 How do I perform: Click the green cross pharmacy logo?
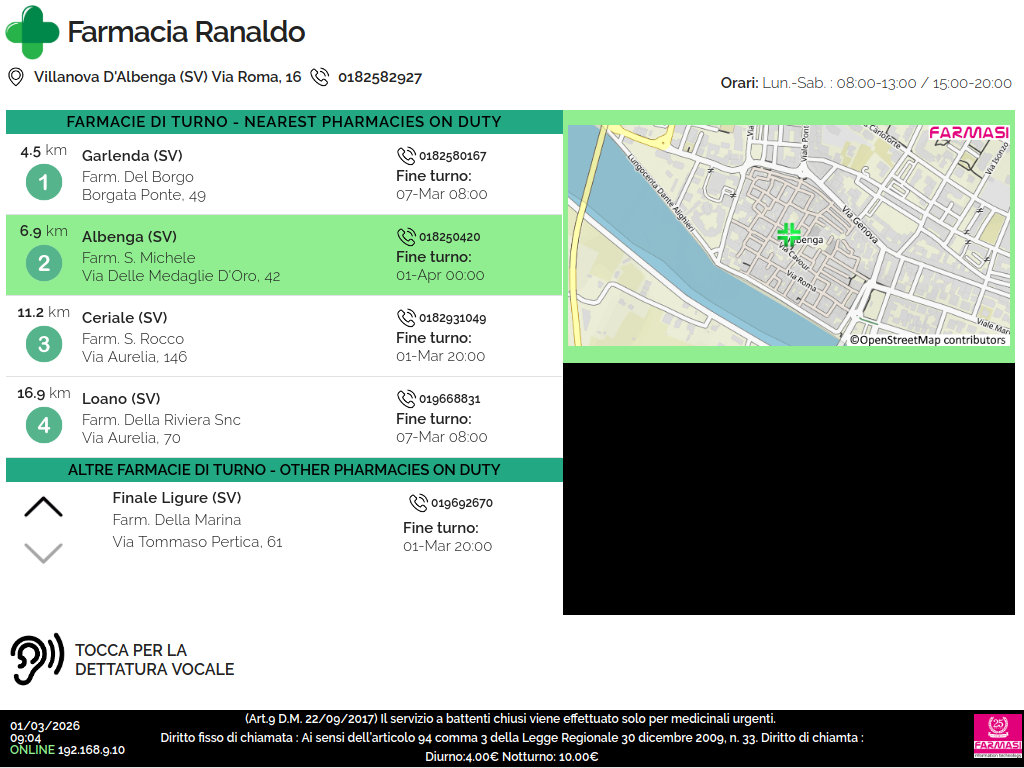pyautogui.click(x=32, y=32)
